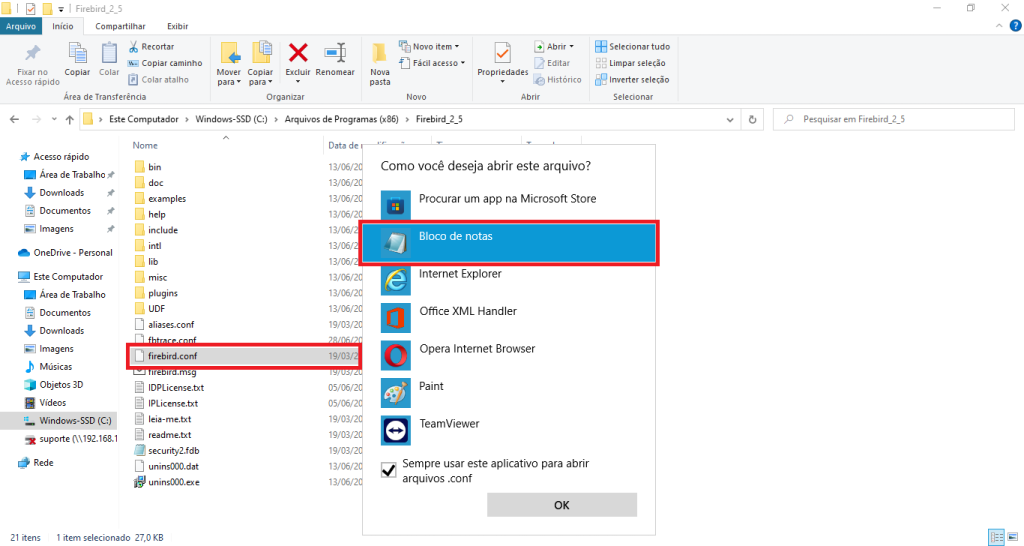Click Fixar no Acesso rápido pin icon

tap(32, 54)
